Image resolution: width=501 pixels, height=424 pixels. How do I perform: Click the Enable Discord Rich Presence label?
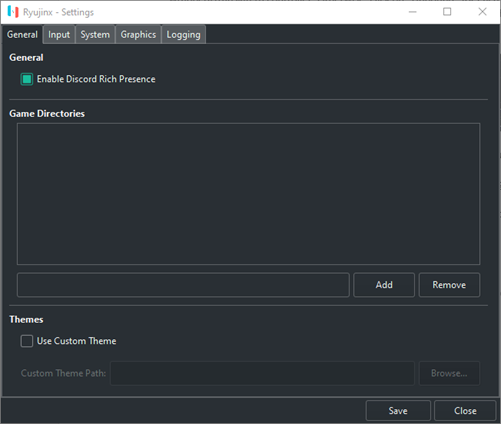point(96,79)
